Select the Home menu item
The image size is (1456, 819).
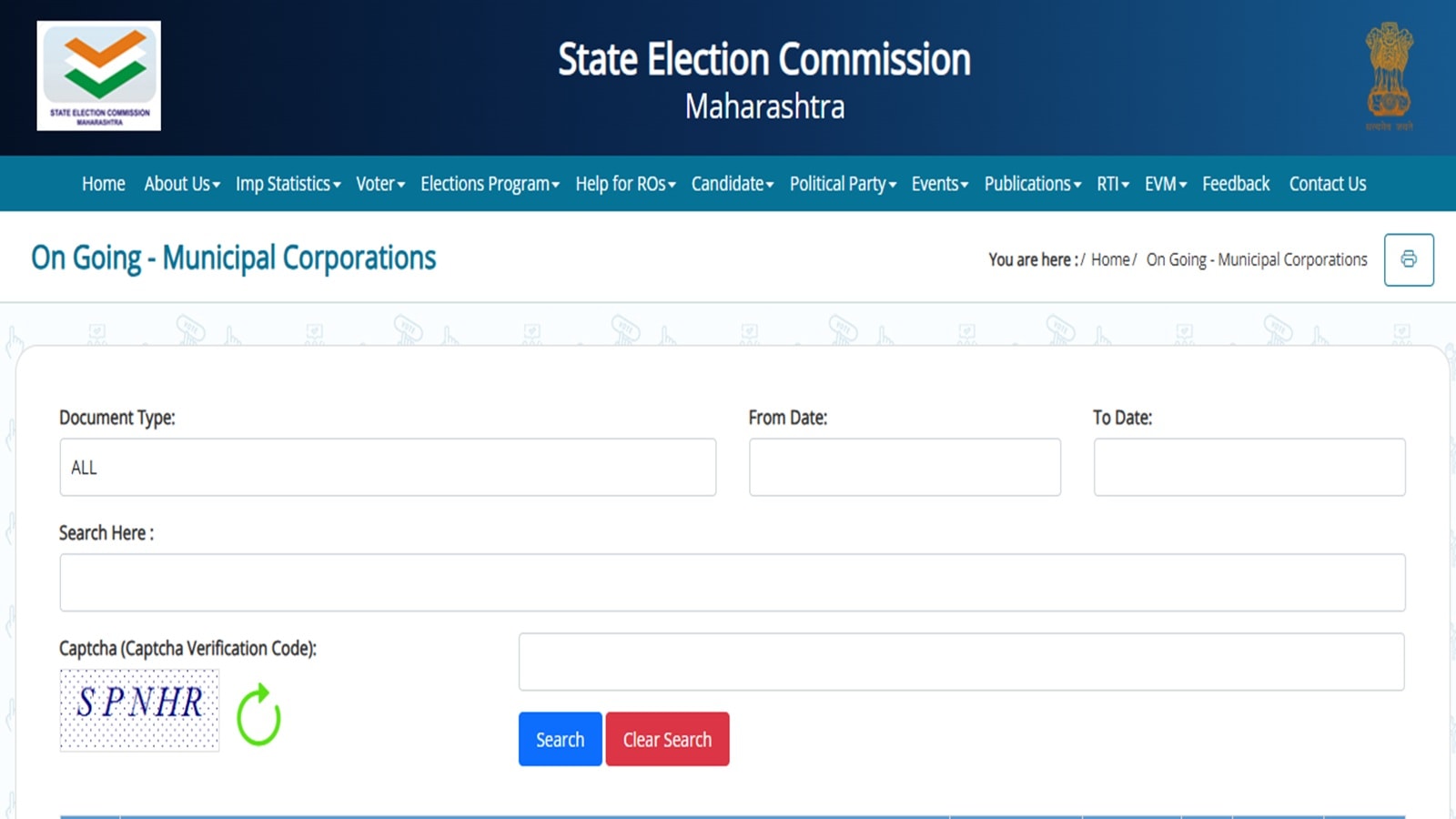[103, 184]
